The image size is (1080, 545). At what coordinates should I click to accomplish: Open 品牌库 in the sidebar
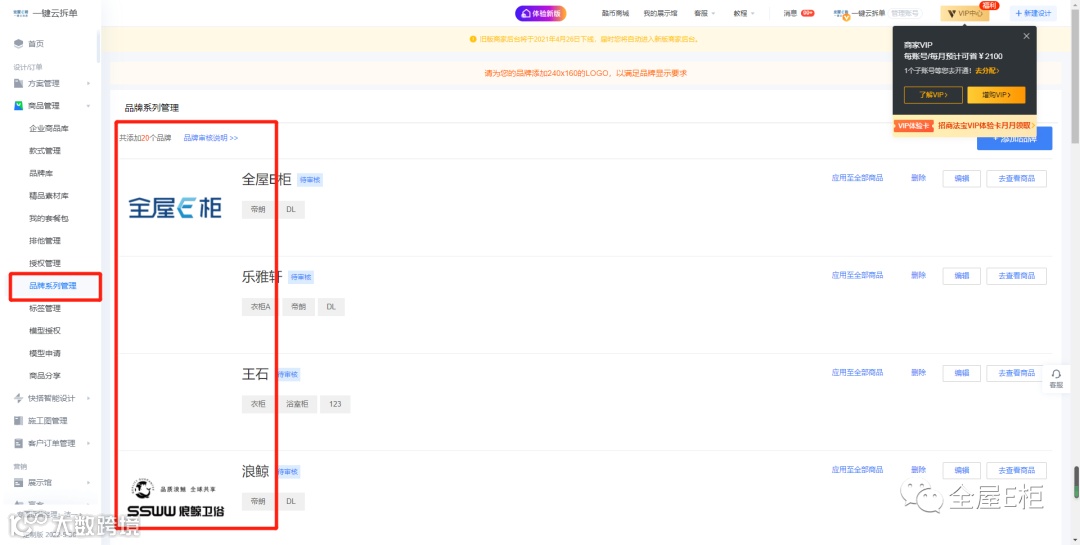[x=41, y=173]
